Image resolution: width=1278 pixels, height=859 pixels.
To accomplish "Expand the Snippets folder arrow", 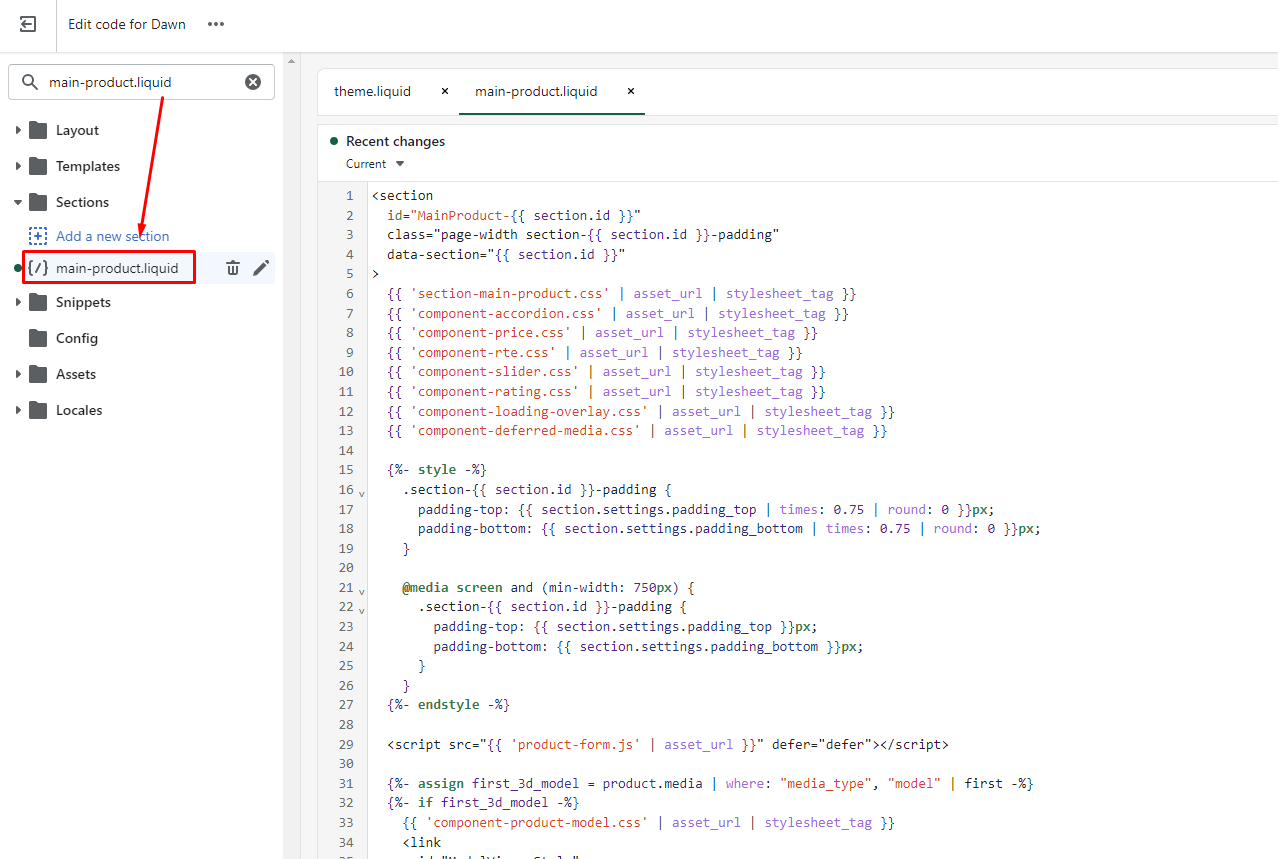I will 18,302.
